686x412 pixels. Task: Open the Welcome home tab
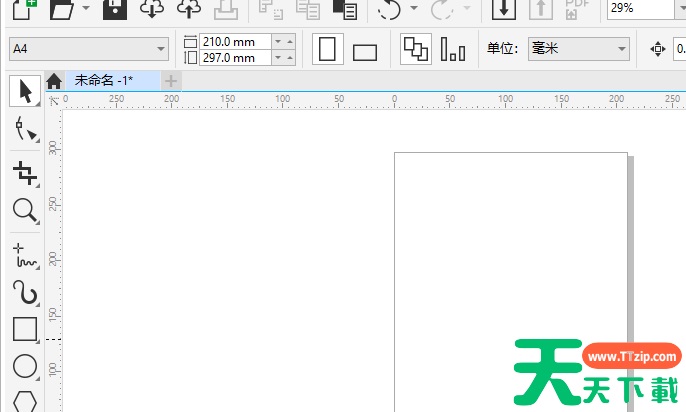pyautogui.click(x=54, y=81)
